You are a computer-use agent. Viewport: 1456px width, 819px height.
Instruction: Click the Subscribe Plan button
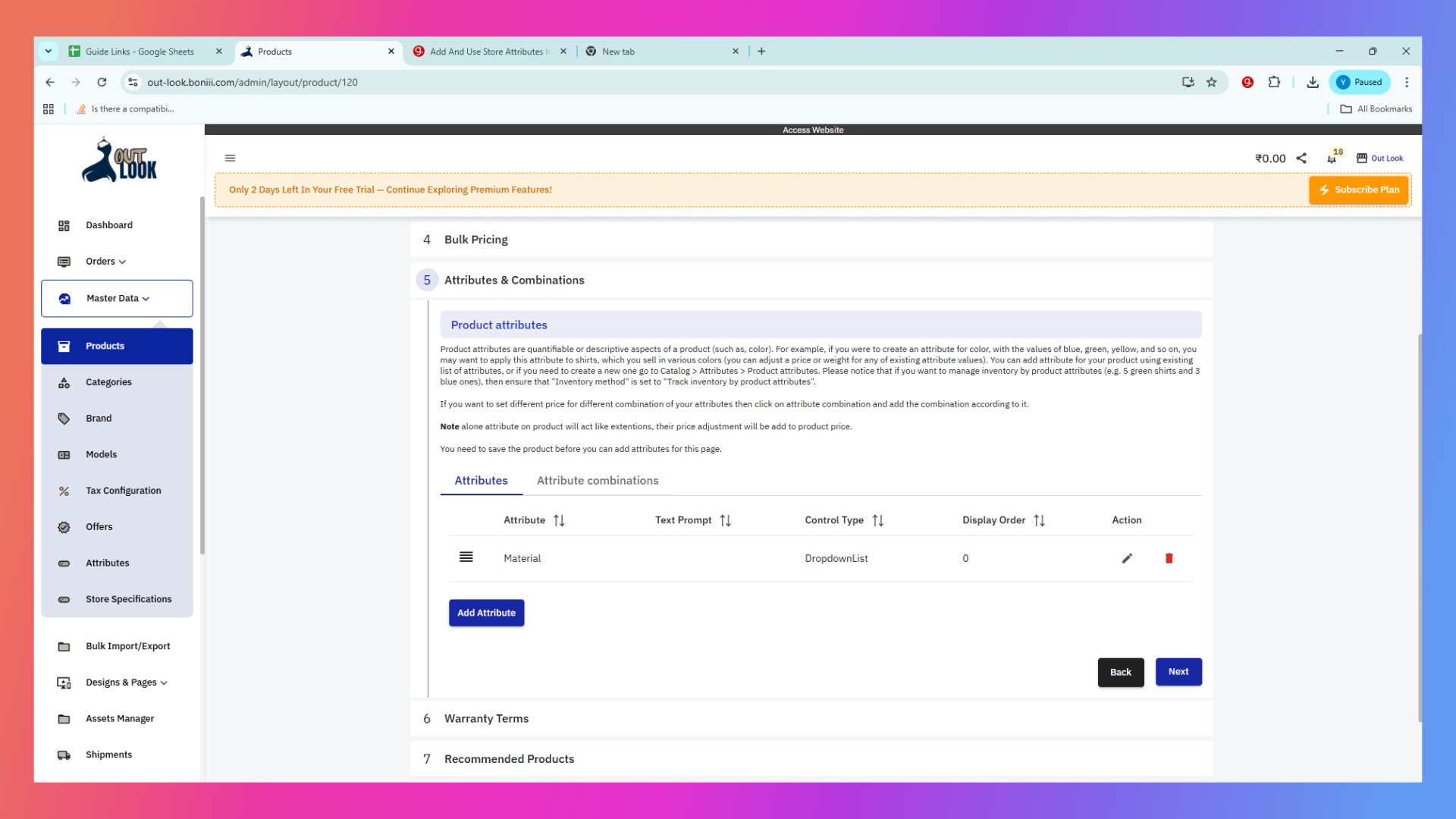pos(1358,190)
